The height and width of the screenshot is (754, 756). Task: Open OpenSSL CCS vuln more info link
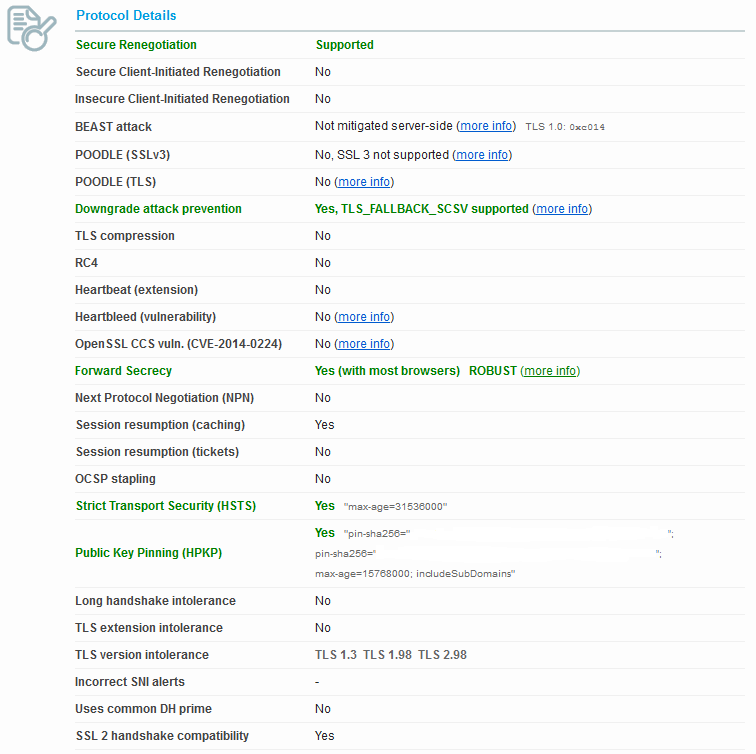click(x=364, y=344)
